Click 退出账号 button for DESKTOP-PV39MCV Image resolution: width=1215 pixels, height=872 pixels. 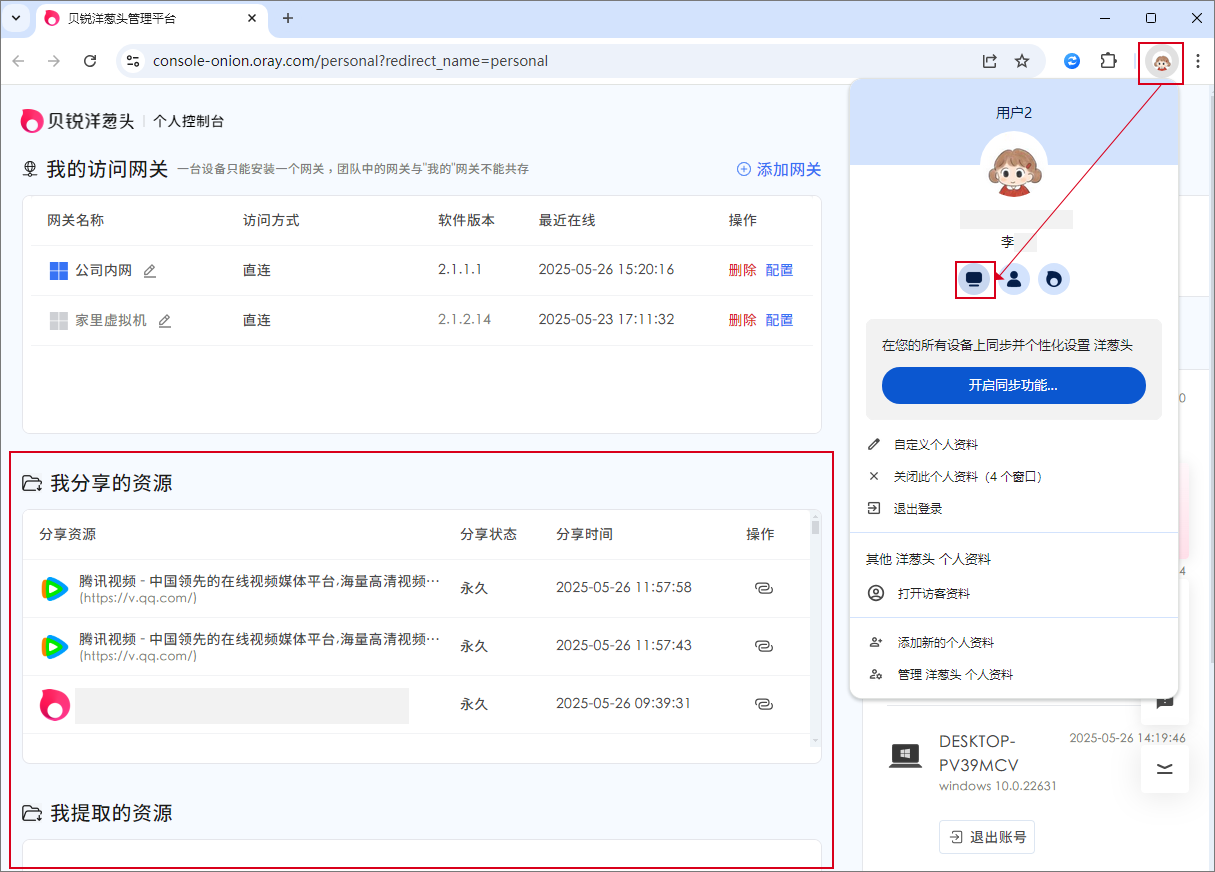pos(987,837)
